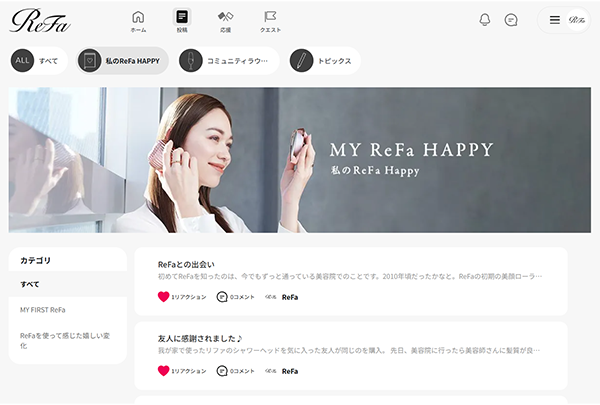This screenshot has height=405, width=600.
Task: Click the カテゴリ sidebar heading
Action: tap(35, 260)
